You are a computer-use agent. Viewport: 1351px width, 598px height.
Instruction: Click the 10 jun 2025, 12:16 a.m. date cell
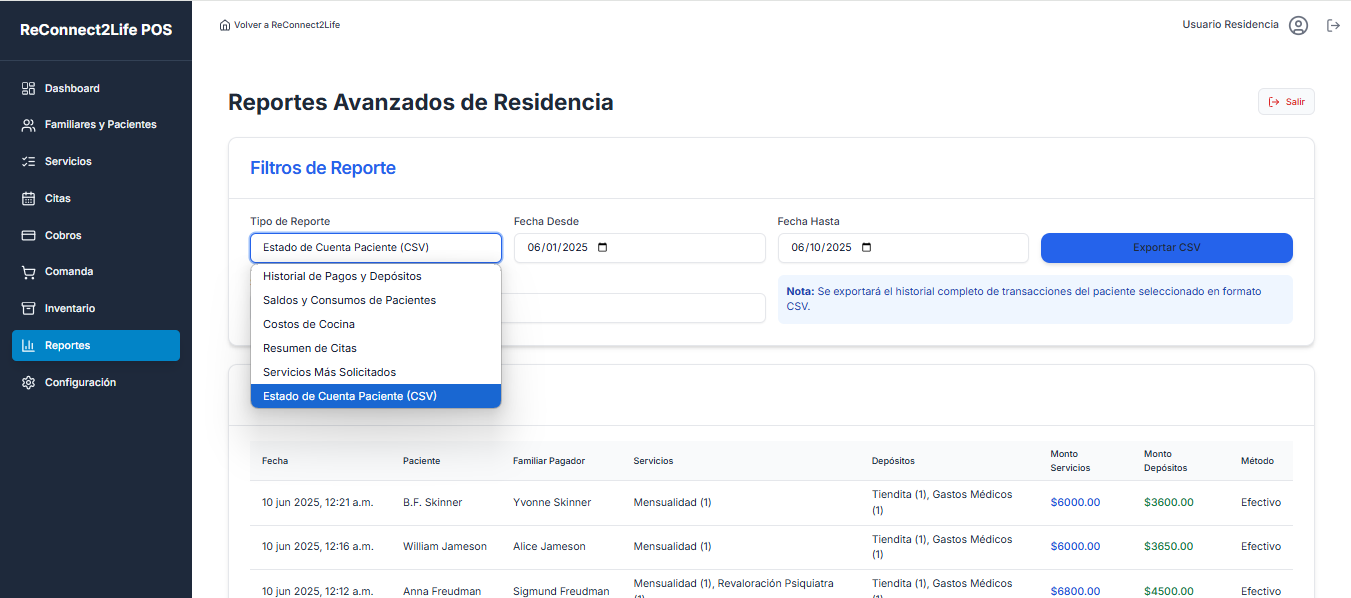tap(318, 546)
